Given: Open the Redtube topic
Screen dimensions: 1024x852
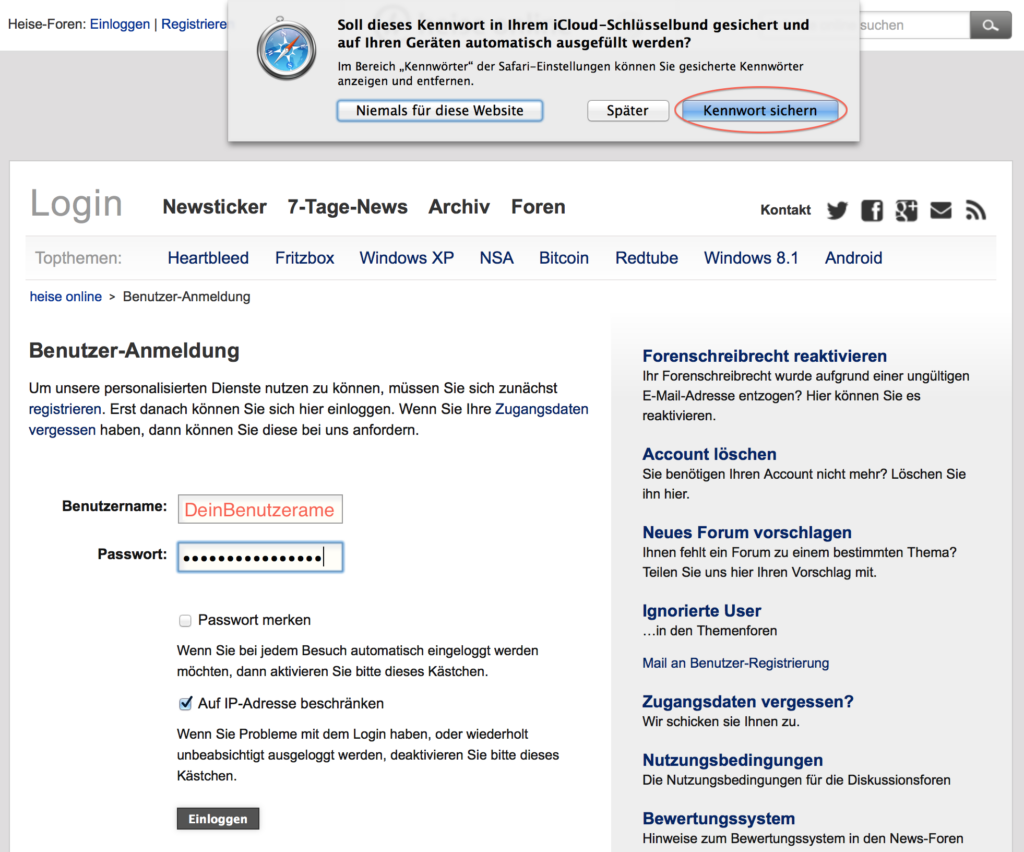Looking at the screenshot, I should click(647, 258).
